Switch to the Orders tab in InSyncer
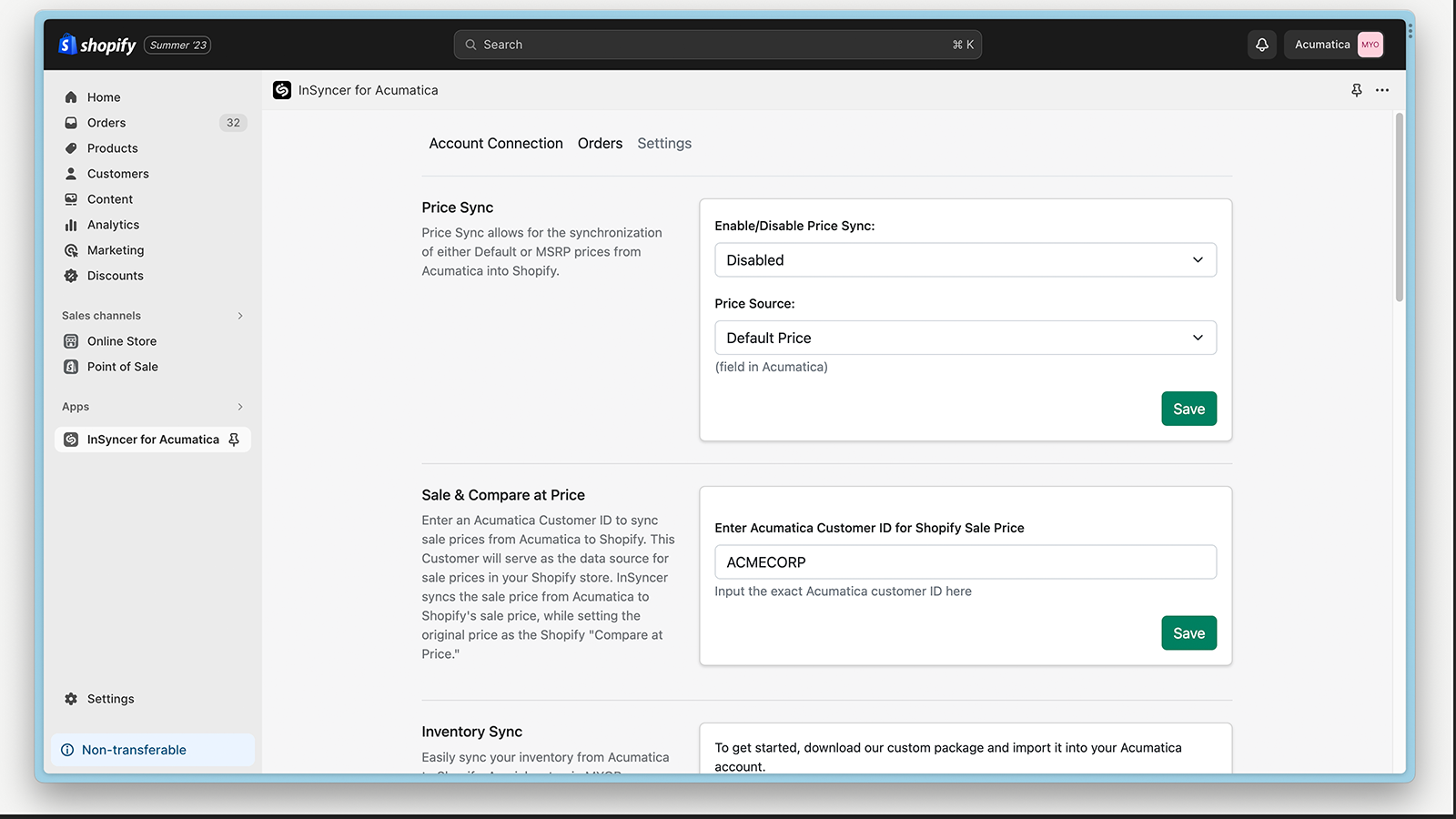Viewport: 1456px width, 819px height. click(x=600, y=144)
